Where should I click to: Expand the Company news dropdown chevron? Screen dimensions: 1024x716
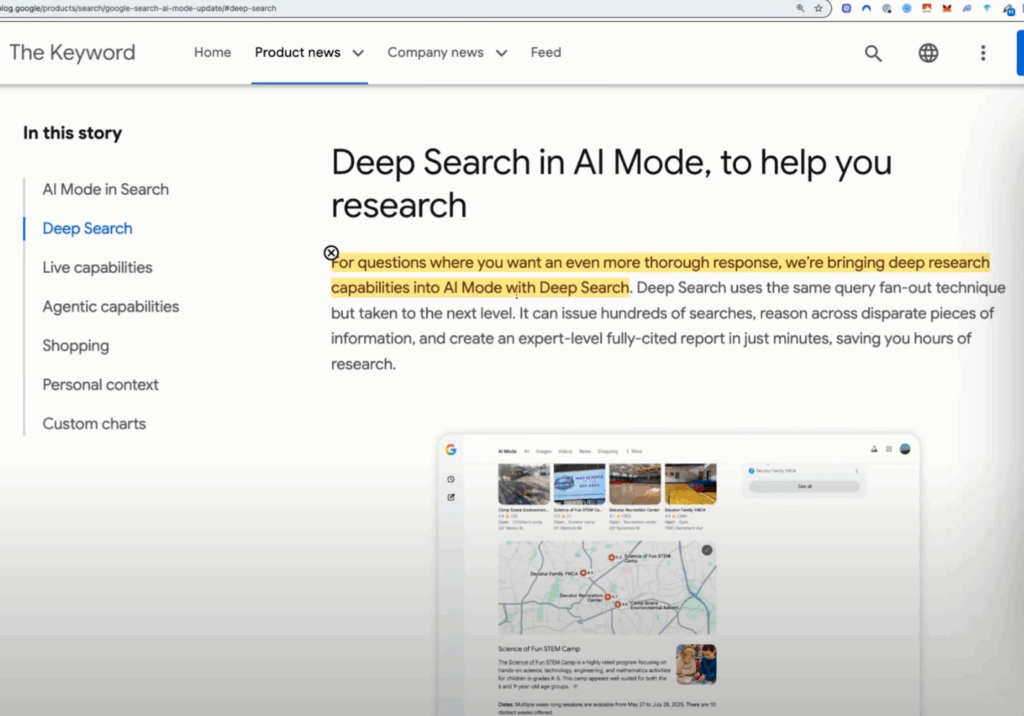[x=502, y=53]
